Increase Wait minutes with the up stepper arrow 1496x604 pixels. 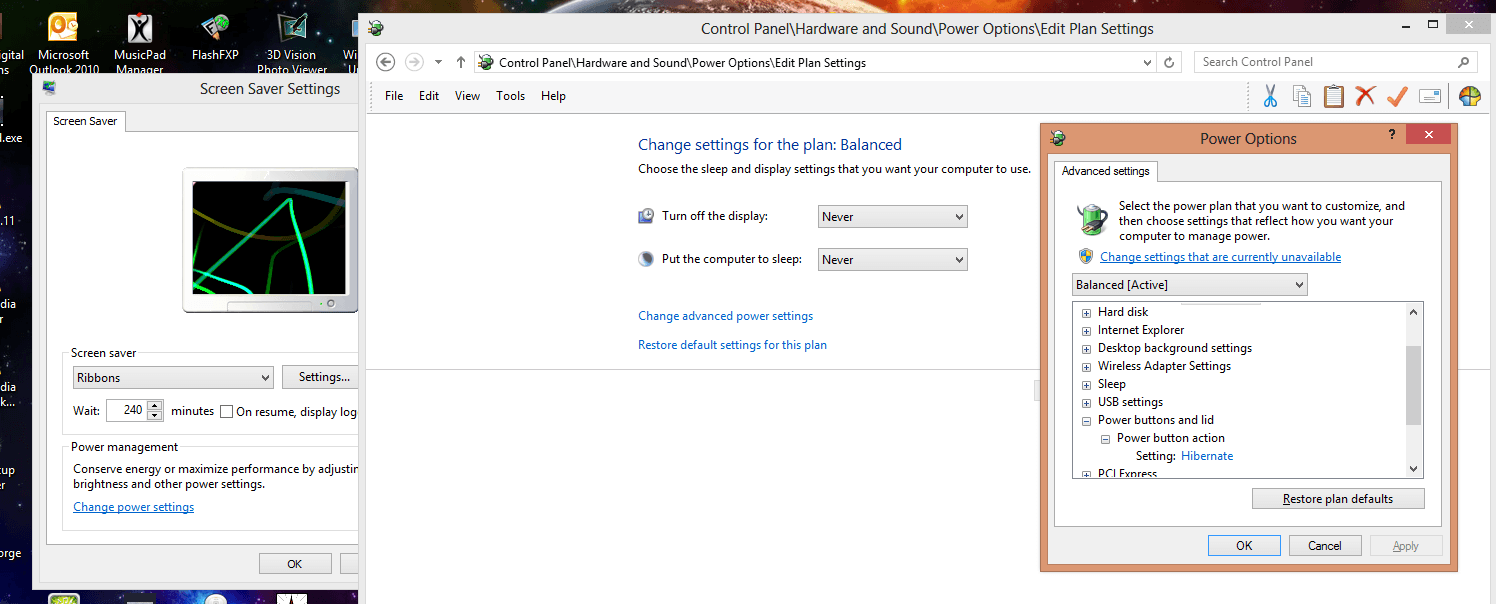pos(153,405)
